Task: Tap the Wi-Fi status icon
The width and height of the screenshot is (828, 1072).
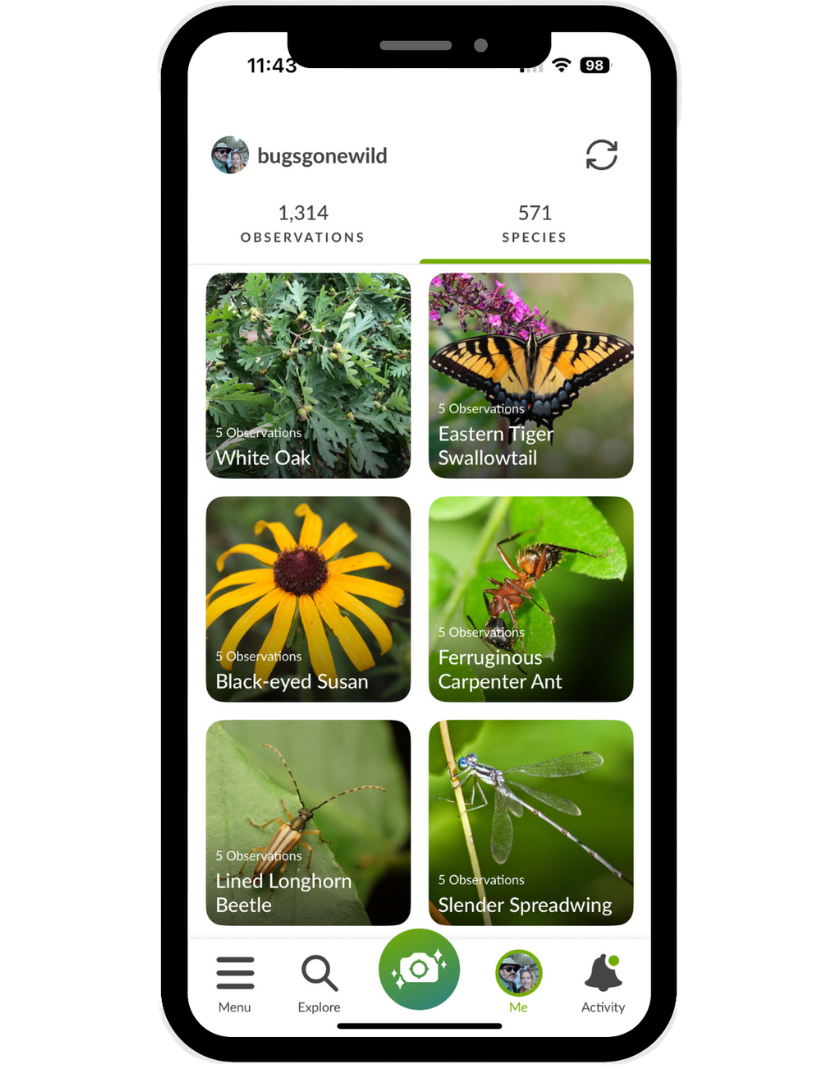Action: 562,65
